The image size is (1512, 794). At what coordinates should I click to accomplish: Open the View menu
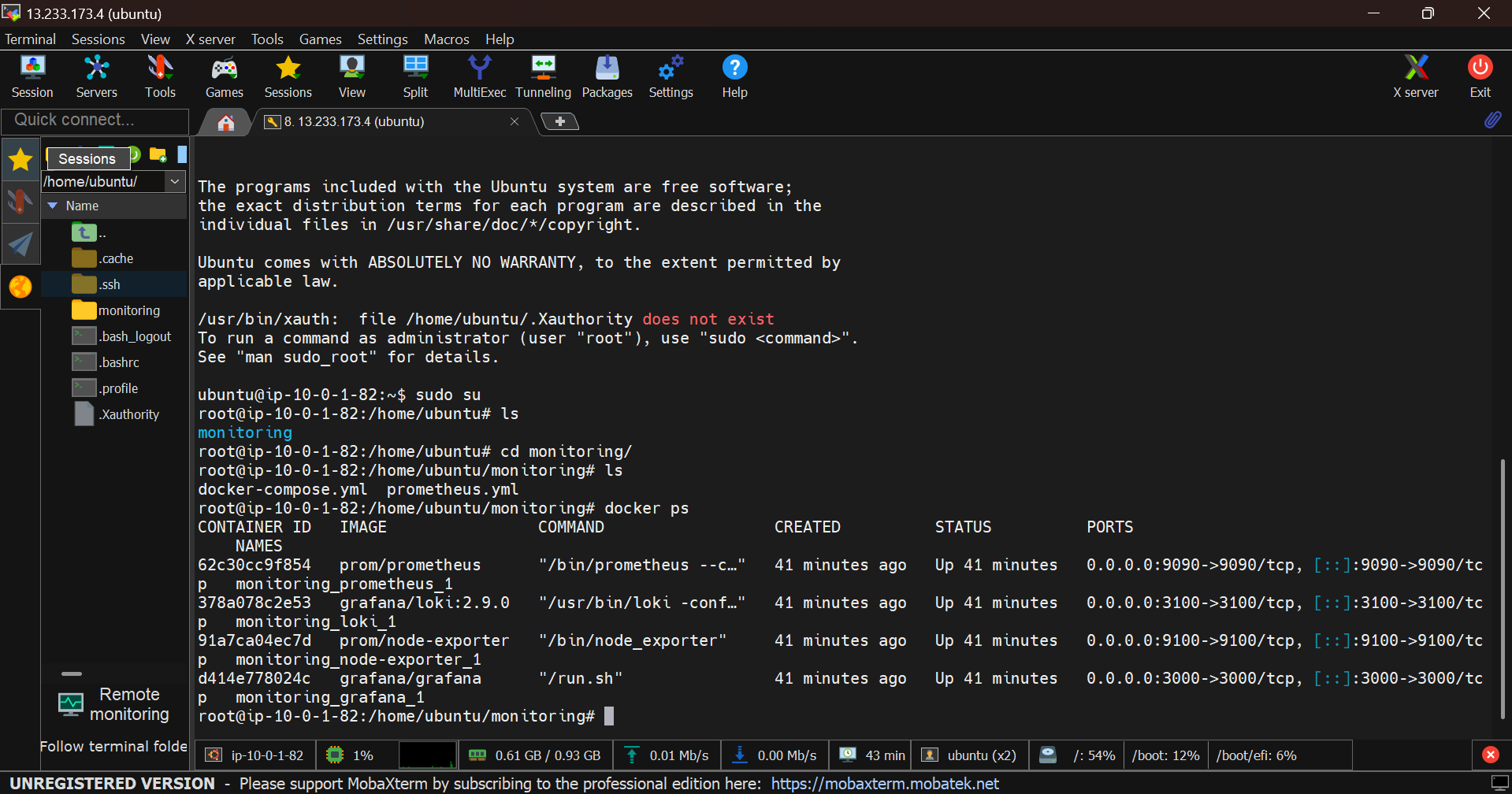coord(155,39)
